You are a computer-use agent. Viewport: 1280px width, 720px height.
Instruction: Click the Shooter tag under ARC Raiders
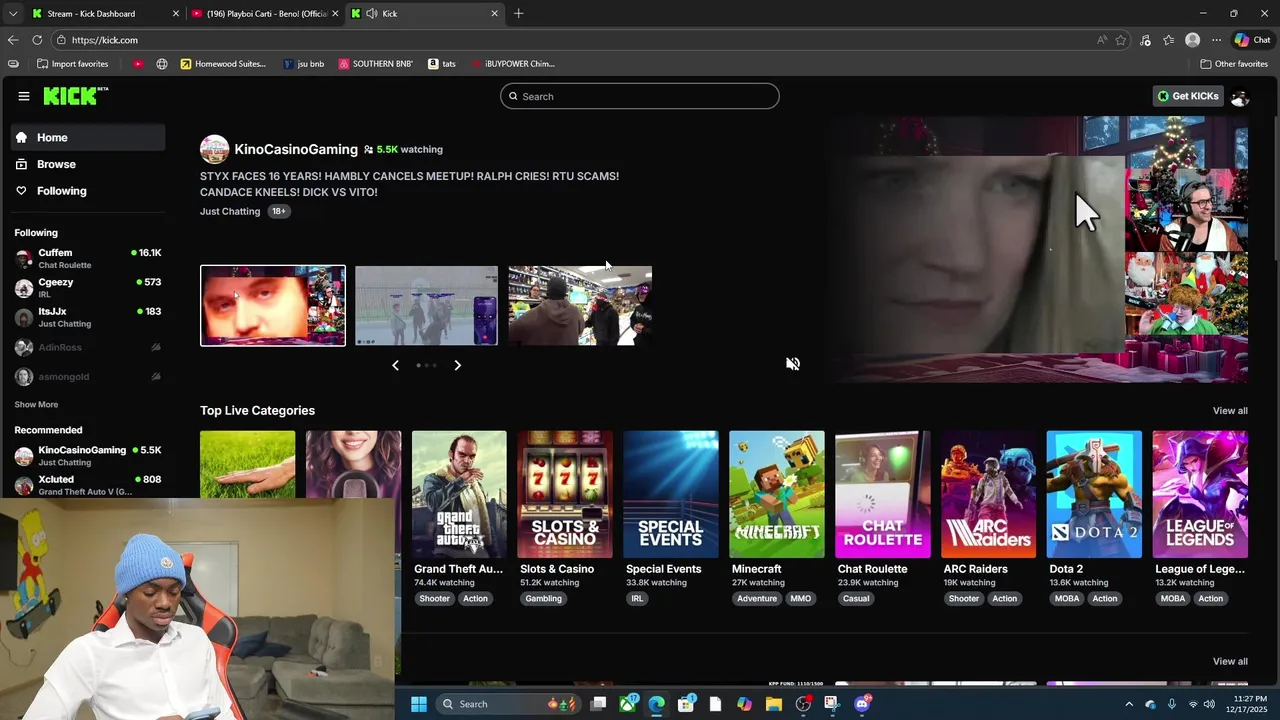pos(964,599)
